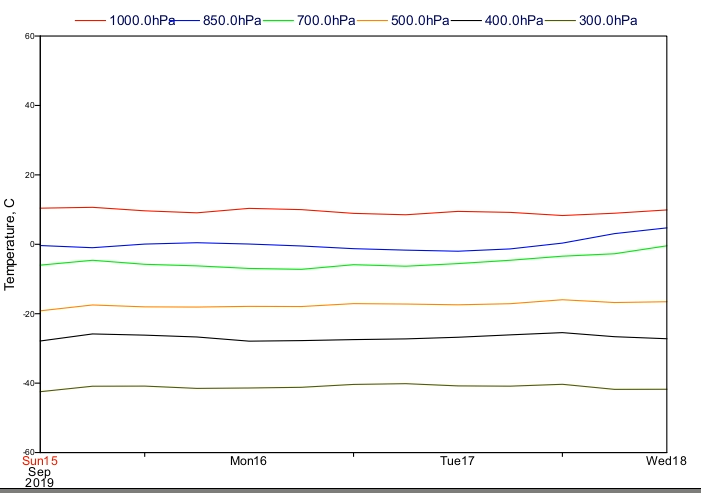Select the 400.0hPa legend label
This screenshot has height=493, width=701.
514,21
